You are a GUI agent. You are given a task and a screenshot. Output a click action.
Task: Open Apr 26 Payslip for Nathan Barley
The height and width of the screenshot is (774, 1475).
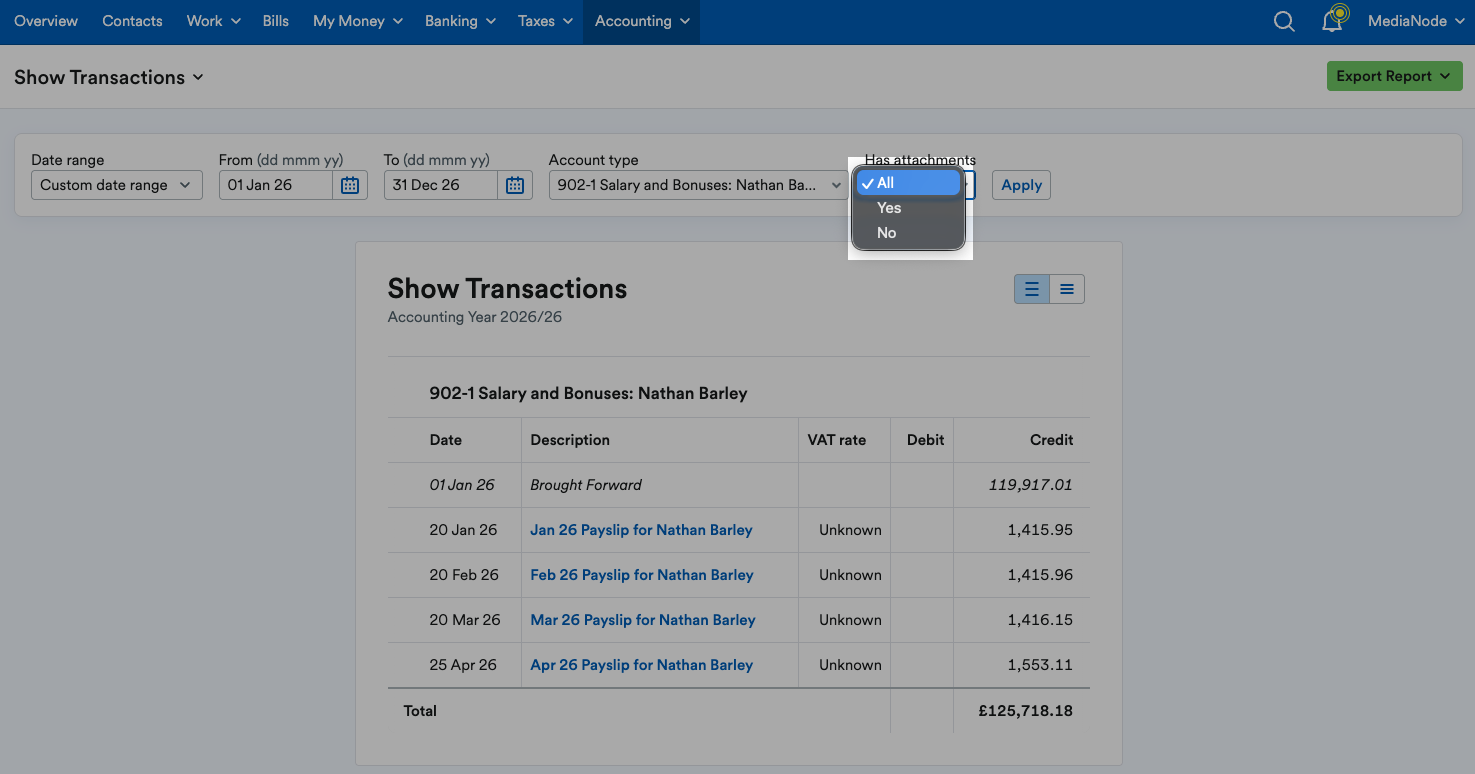pyautogui.click(x=641, y=665)
